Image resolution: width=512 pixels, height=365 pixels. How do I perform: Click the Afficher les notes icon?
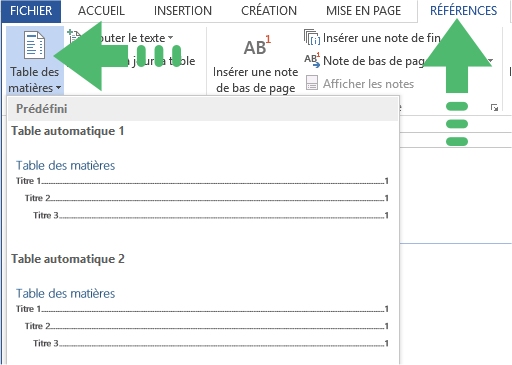312,83
